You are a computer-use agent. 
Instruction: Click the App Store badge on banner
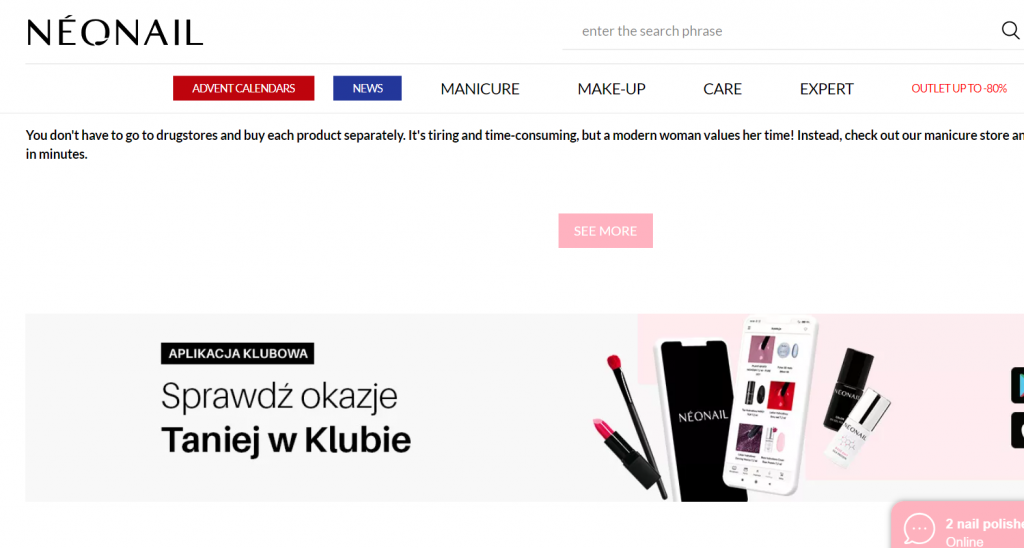[x=1017, y=430]
